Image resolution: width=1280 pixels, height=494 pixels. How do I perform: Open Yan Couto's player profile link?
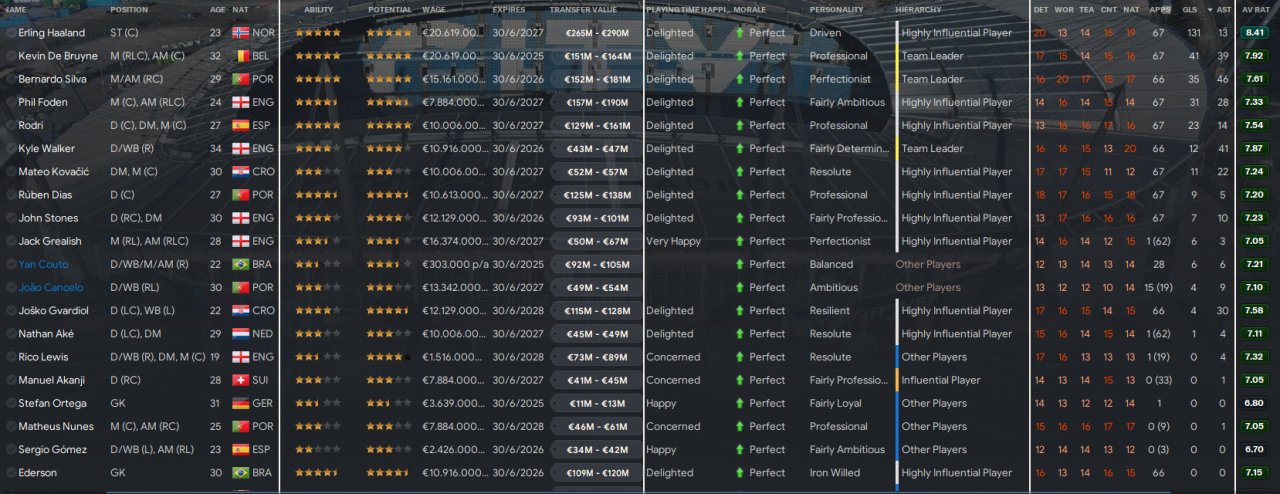click(43, 264)
